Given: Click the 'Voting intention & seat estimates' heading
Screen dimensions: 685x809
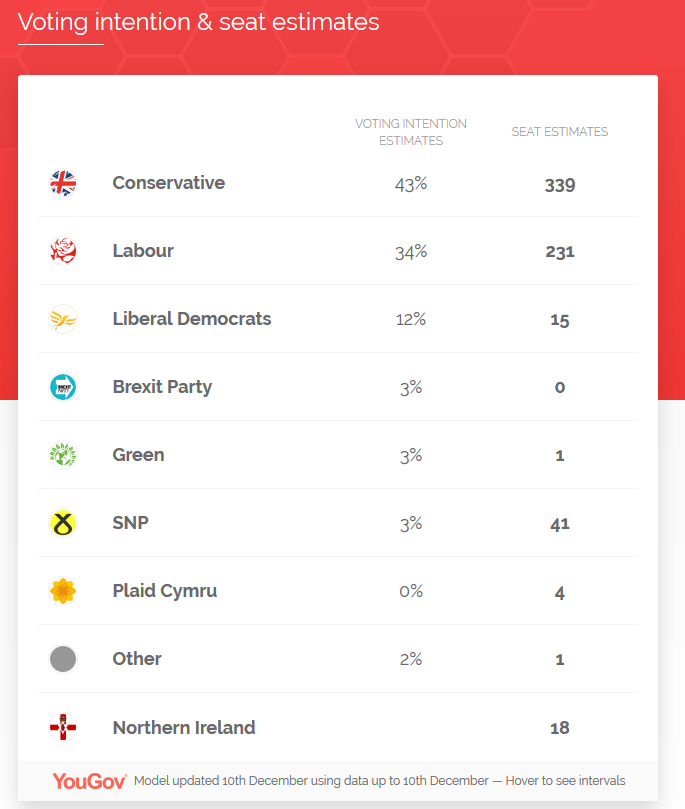Looking at the screenshot, I should coord(199,22).
